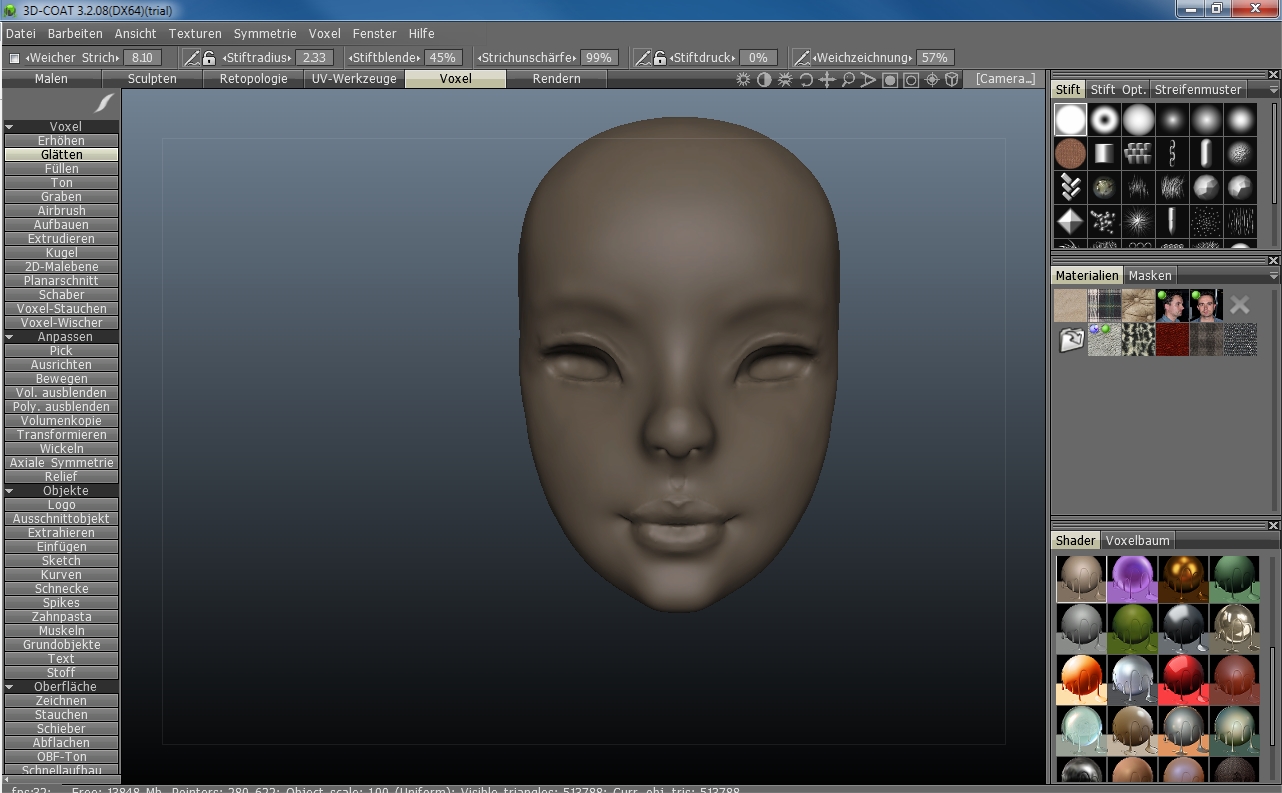Click the half-filled contrast circle icon
The width and height of the screenshot is (1282, 793).
[x=764, y=80]
